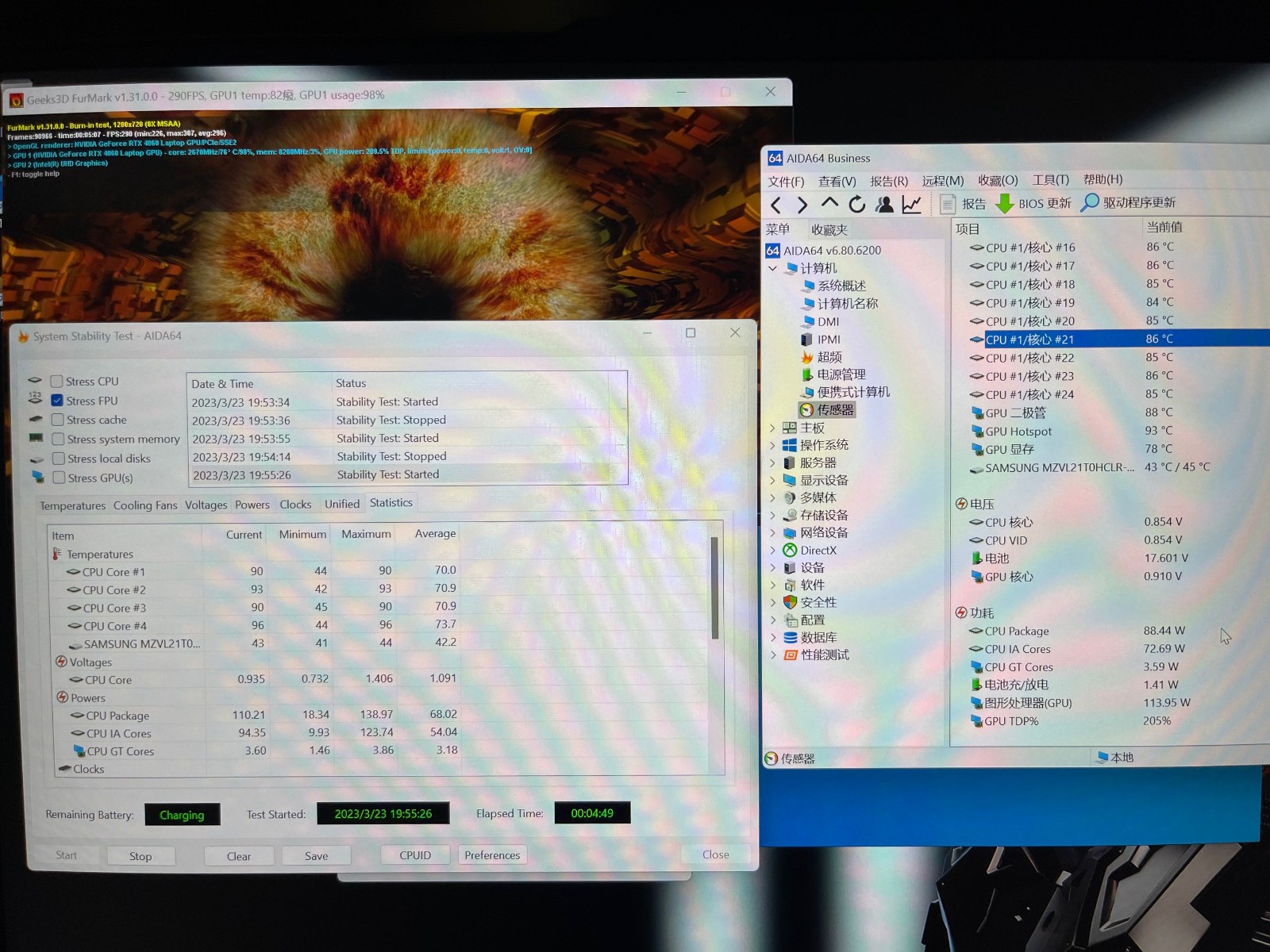1270x952 pixels.
Task: Enable the Stress cache checkbox
Action: tap(57, 420)
